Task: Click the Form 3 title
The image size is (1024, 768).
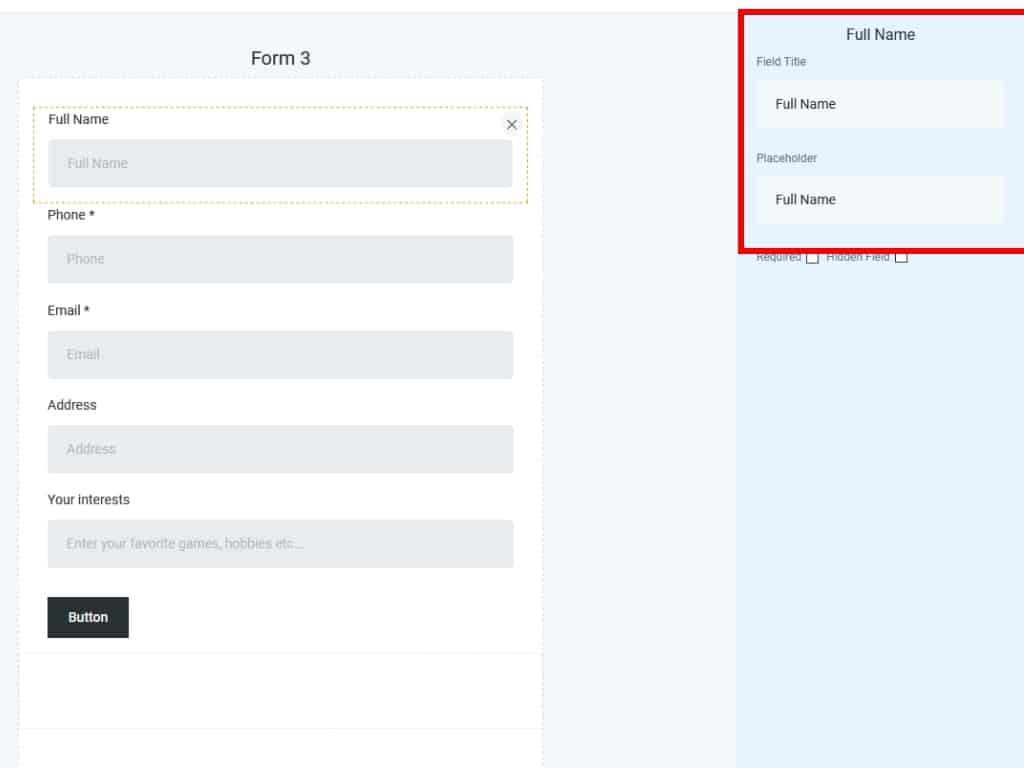Action: pos(280,58)
